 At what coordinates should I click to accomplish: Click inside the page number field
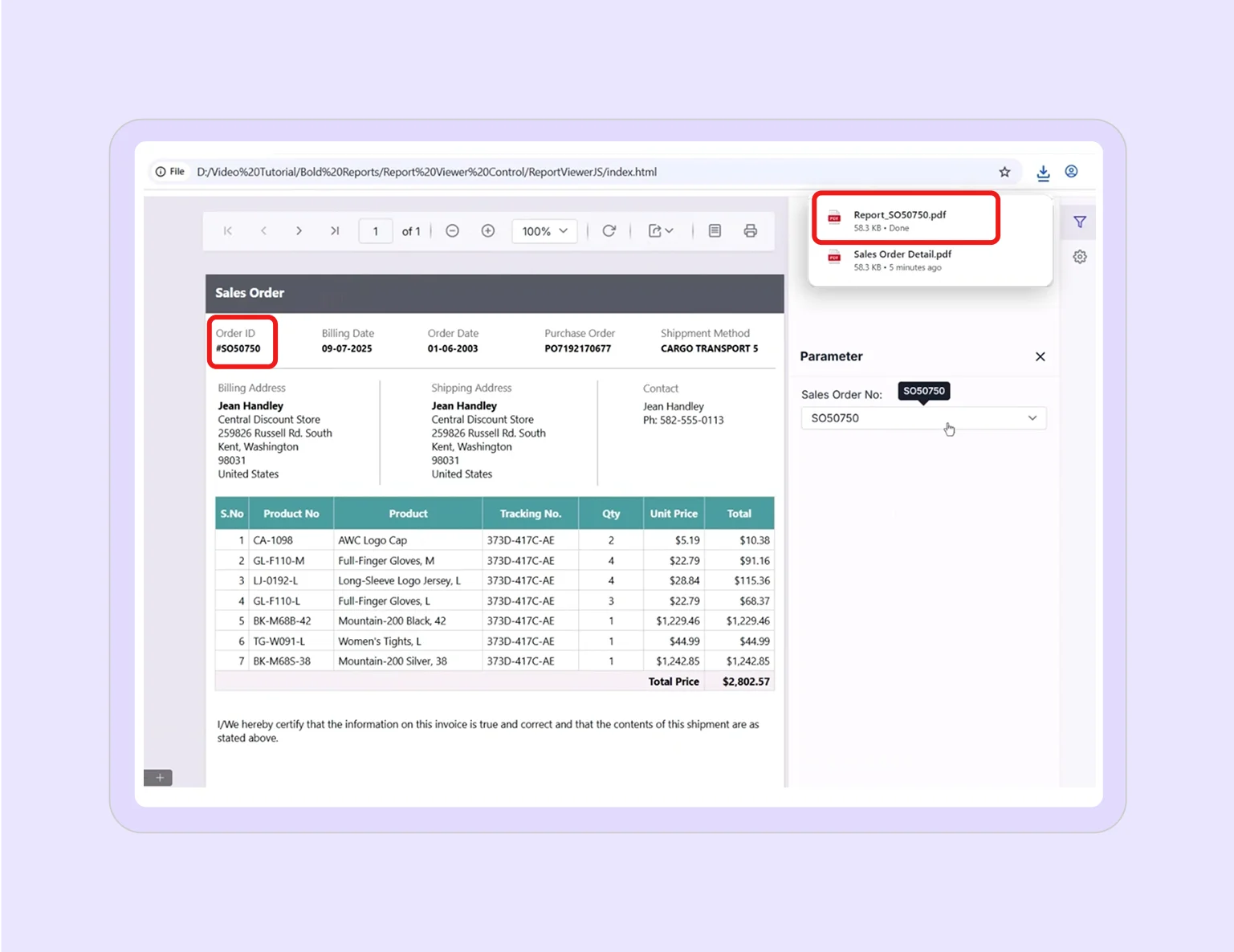pyautogui.click(x=375, y=230)
